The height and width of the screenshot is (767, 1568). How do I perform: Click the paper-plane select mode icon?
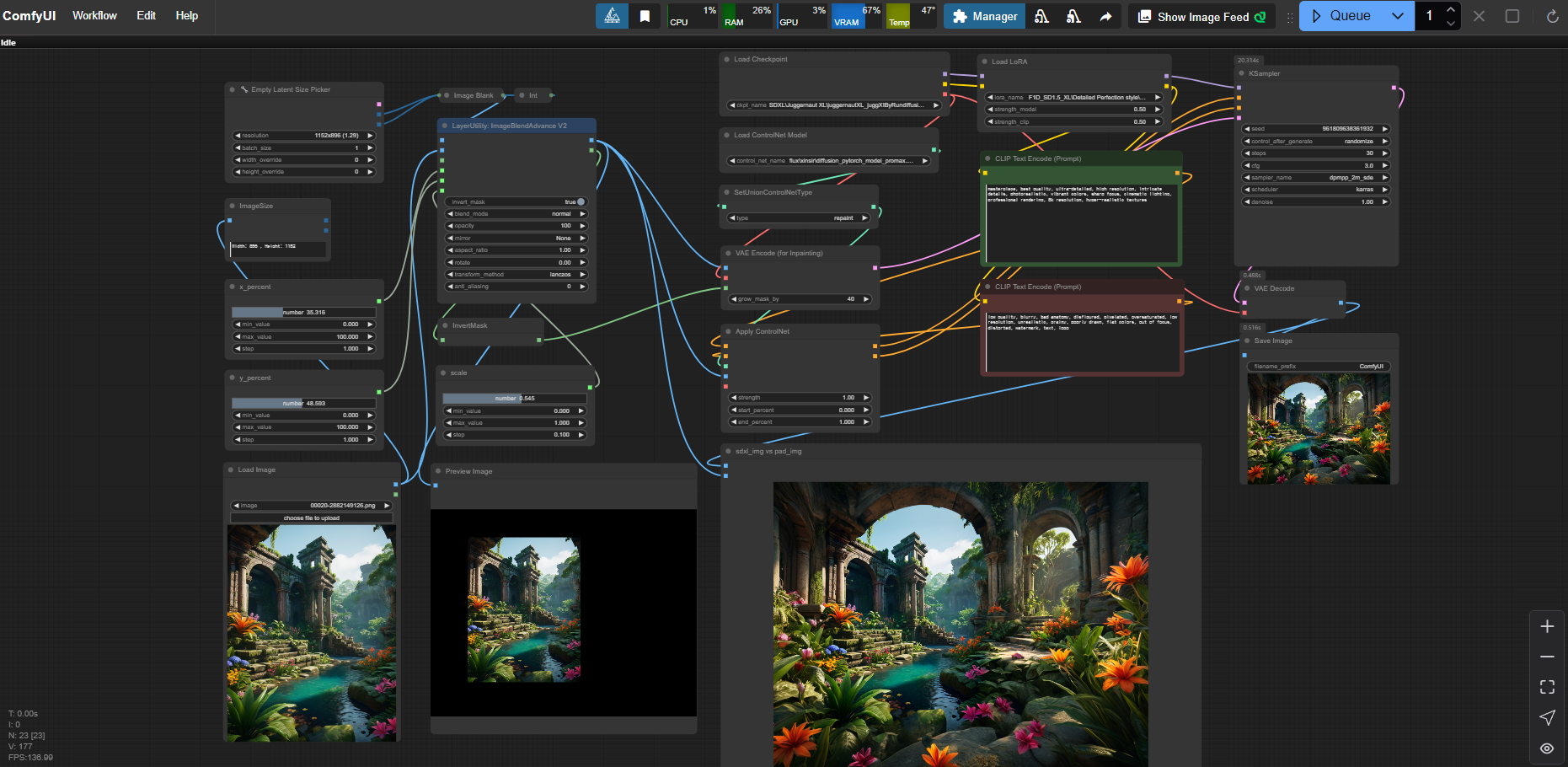(1547, 717)
